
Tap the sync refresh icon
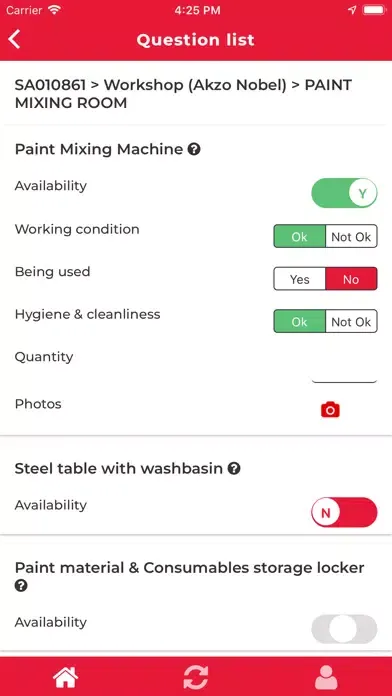pyautogui.click(x=196, y=678)
